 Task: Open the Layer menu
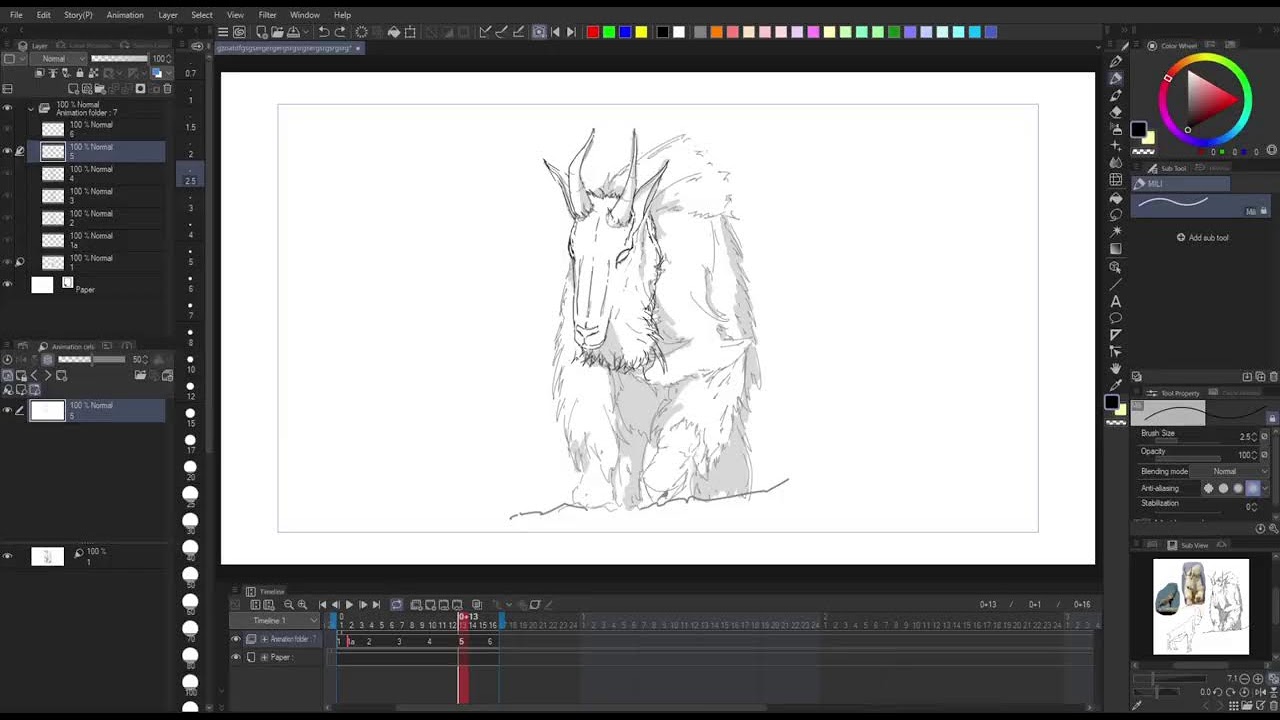coord(168,15)
